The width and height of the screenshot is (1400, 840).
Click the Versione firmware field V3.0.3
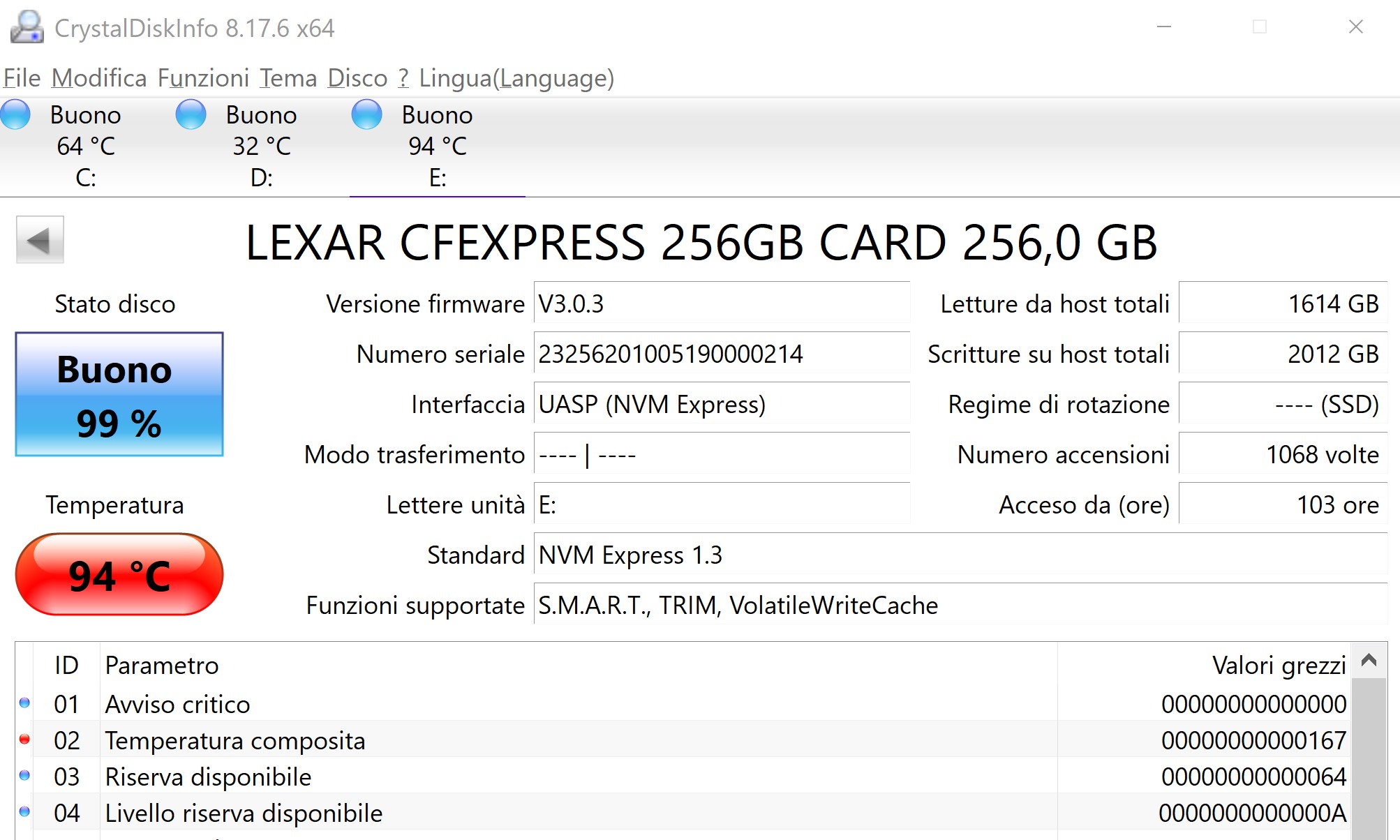click(722, 303)
